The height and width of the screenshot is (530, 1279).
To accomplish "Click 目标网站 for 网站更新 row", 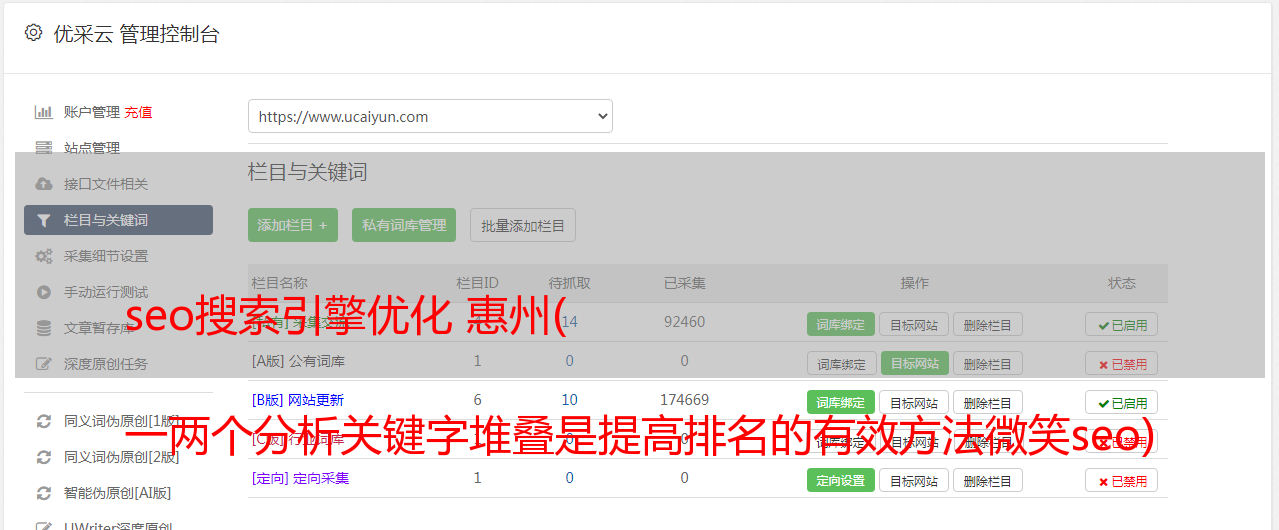I will [x=914, y=402].
